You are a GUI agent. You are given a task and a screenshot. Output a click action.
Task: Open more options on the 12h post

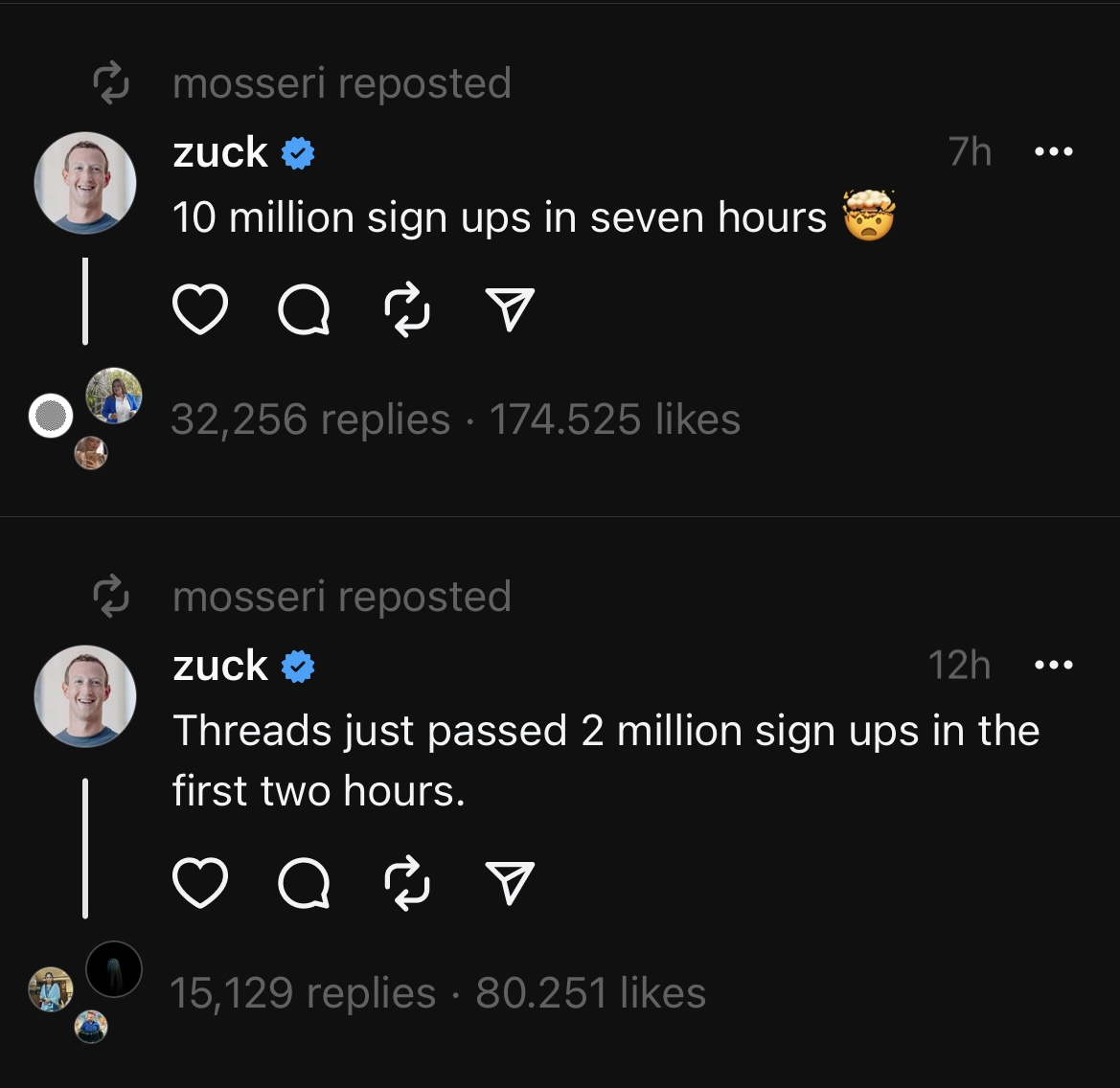[x=1054, y=665]
